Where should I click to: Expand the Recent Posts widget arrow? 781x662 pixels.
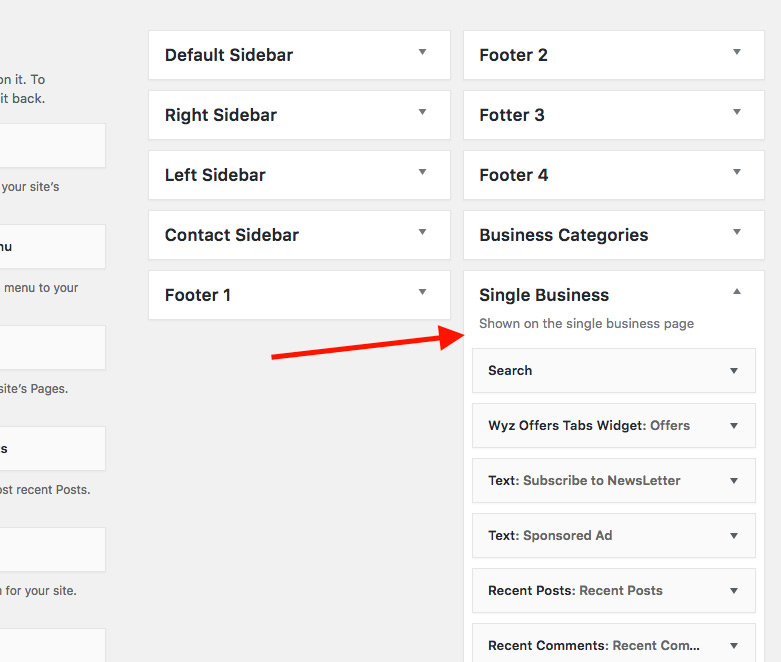(x=734, y=591)
